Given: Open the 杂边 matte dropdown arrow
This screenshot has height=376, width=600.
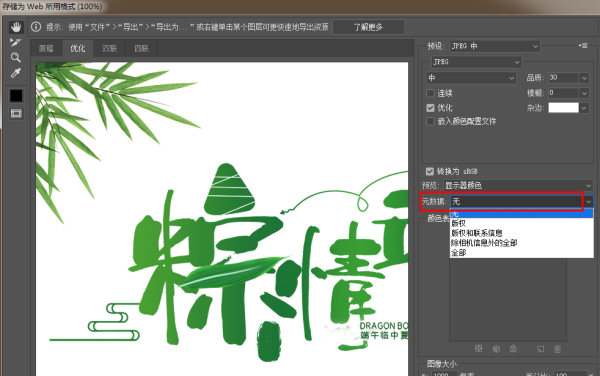Looking at the screenshot, I should pyautogui.click(x=584, y=108).
